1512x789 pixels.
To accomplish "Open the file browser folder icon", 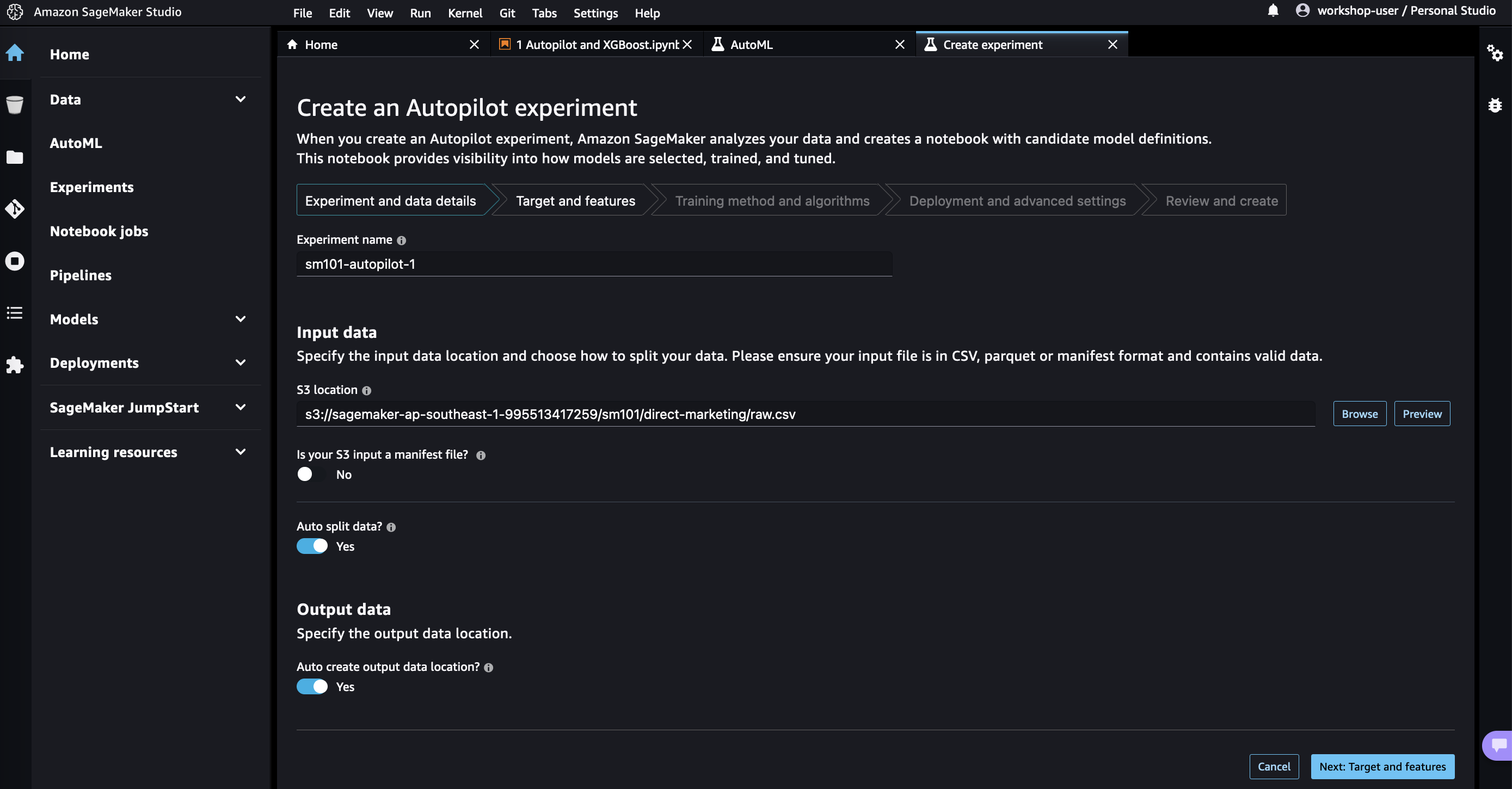I will click(x=15, y=157).
